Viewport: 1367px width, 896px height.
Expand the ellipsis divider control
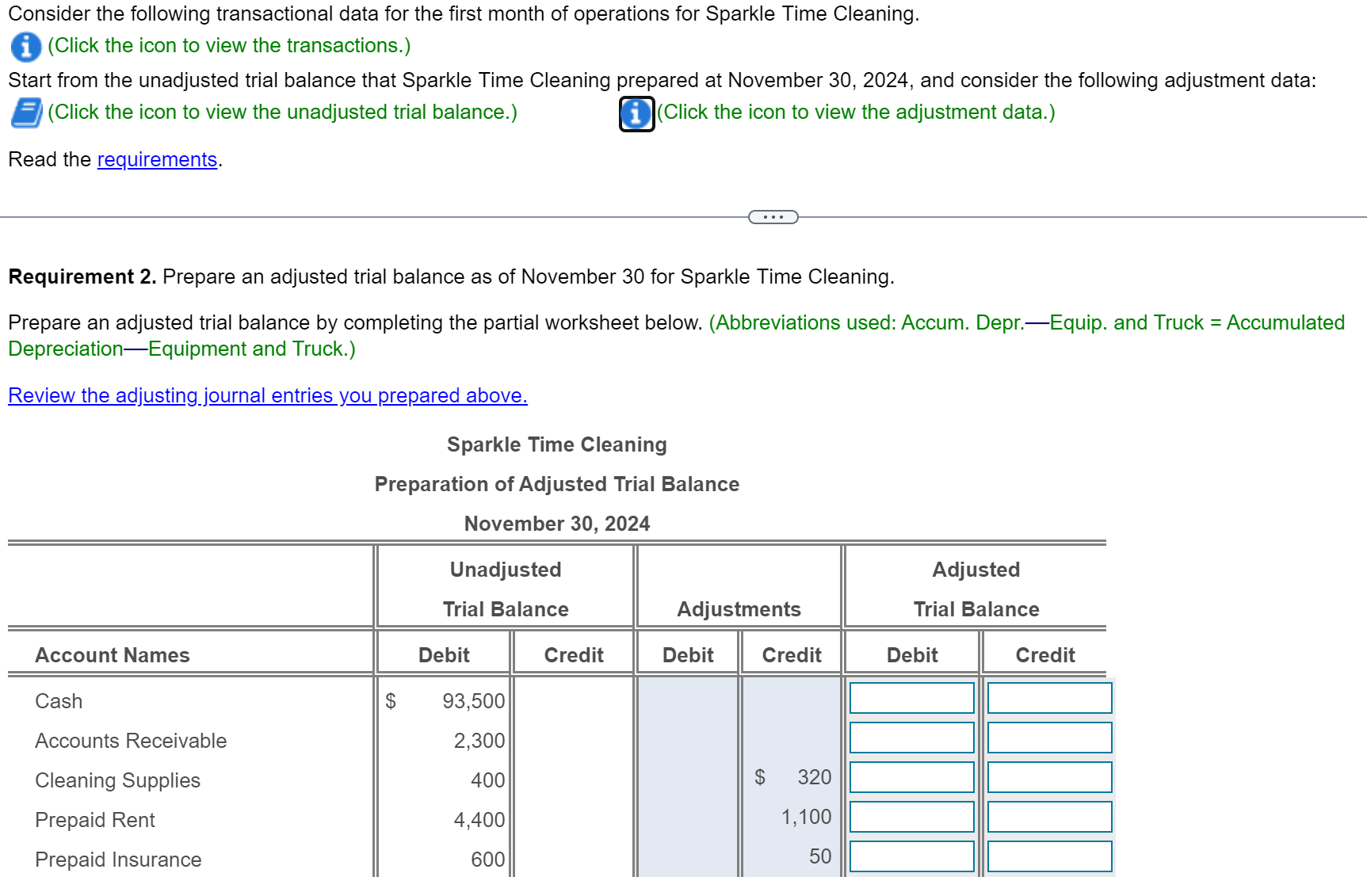(x=773, y=215)
